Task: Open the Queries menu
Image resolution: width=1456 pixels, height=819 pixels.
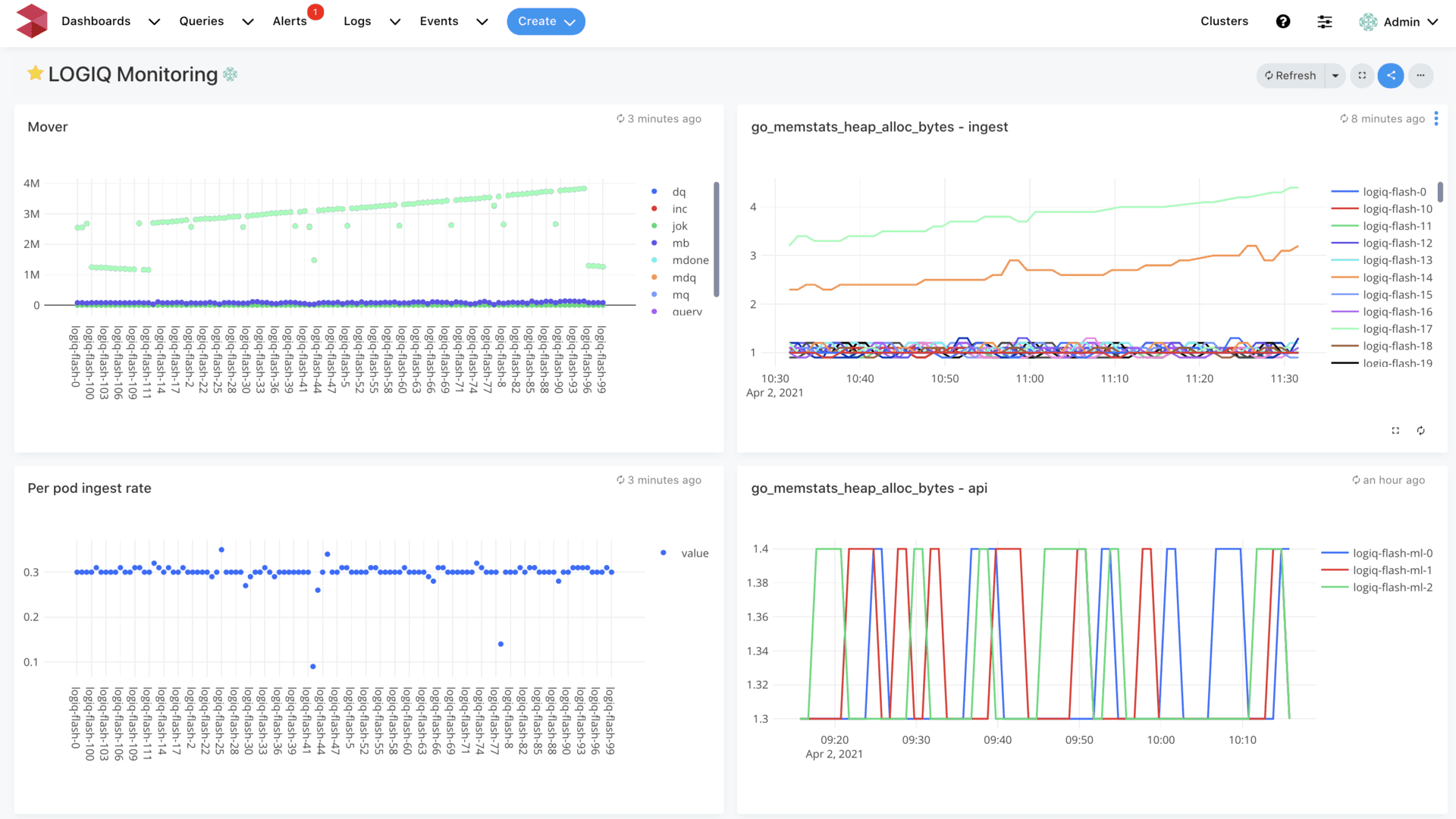Action: coord(201,21)
